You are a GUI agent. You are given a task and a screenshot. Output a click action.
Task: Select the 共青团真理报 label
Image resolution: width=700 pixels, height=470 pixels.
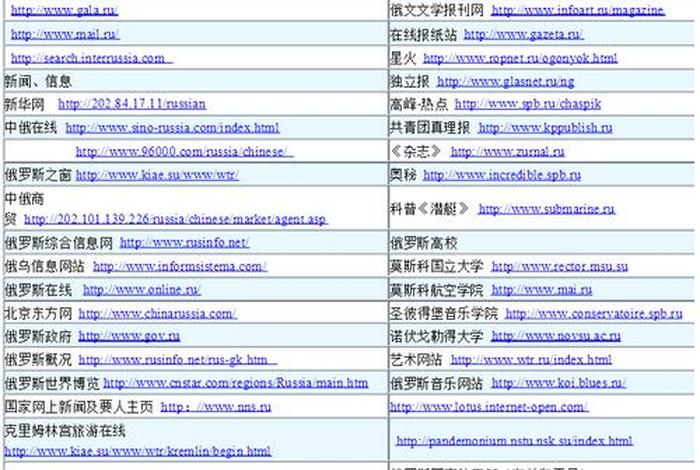click(x=430, y=128)
